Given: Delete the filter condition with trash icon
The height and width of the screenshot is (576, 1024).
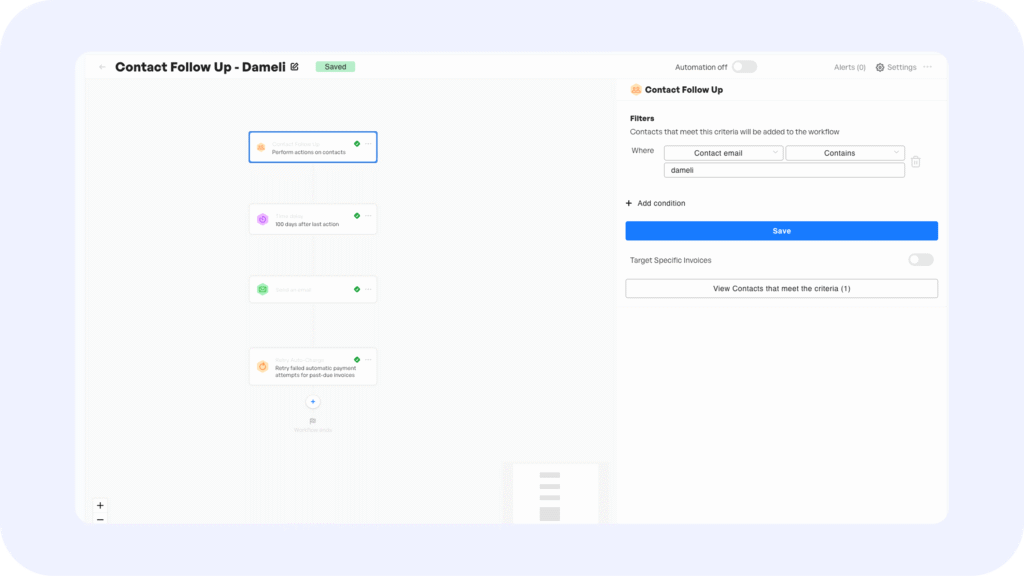Looking at the screenshot, I should pyautogui.click(x=915, y=161).
